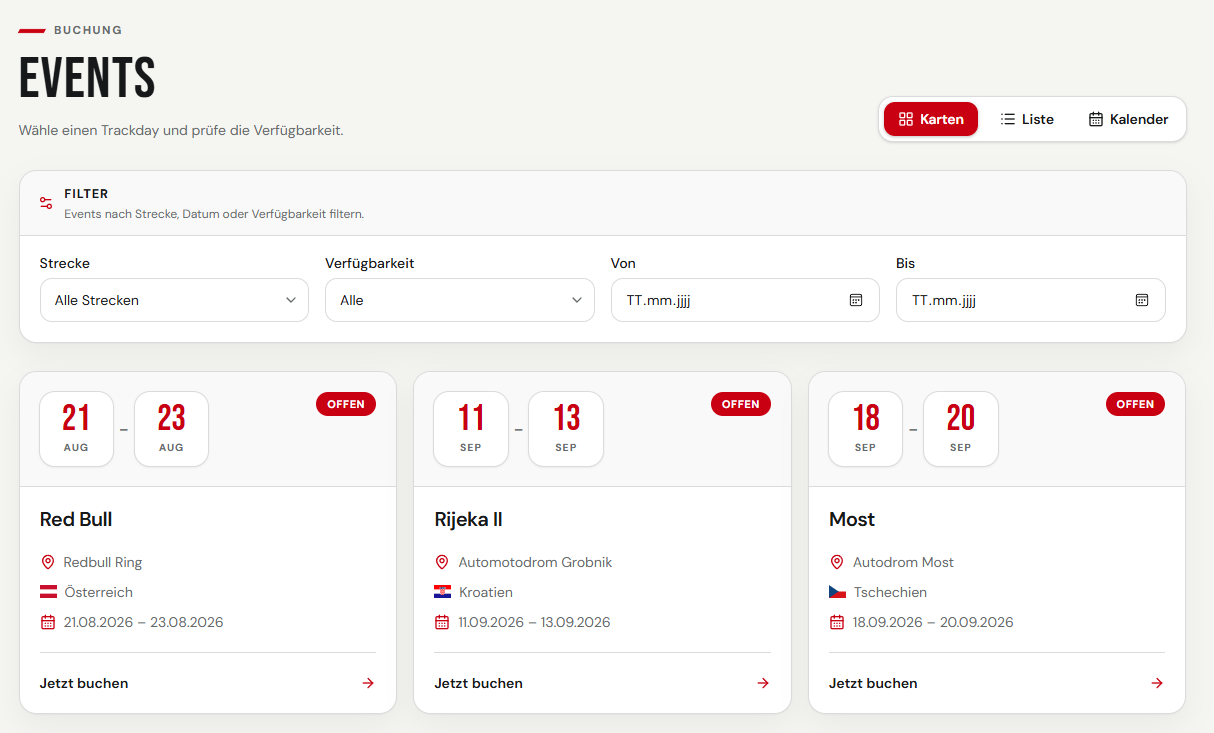
Task: Click the OFFEN badge on Most card
Action: click(x=1135, y=404)
